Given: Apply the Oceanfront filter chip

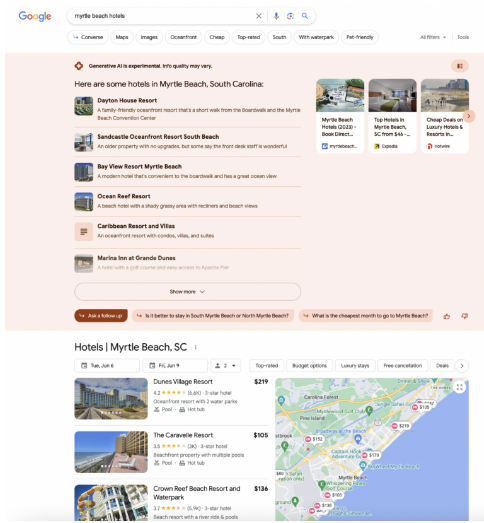Looking at the screenshot, I should click(x=183, y=37).
